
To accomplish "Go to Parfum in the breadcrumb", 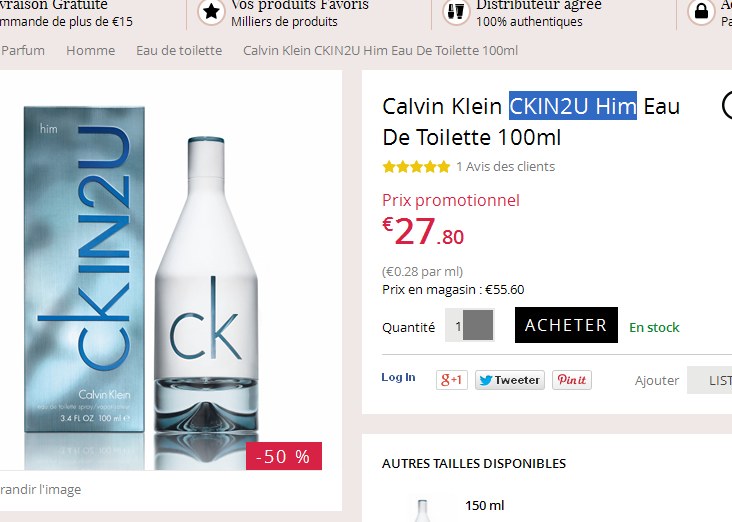I will point(23,50).
